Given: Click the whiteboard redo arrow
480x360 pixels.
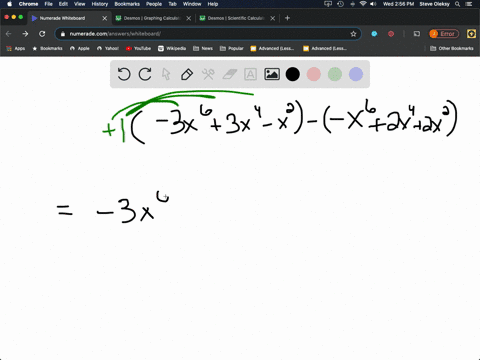Looking at the screenshot, I should click(145, 74).
